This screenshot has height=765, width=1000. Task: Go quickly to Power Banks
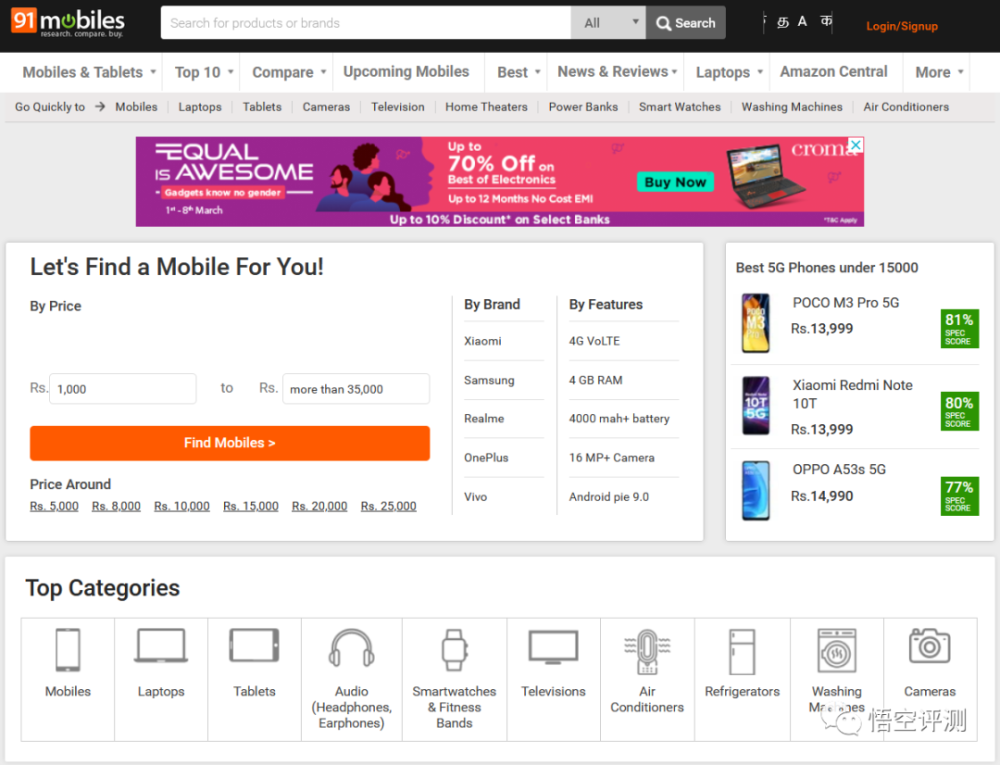pyautogui.click(x=583, y=106)
